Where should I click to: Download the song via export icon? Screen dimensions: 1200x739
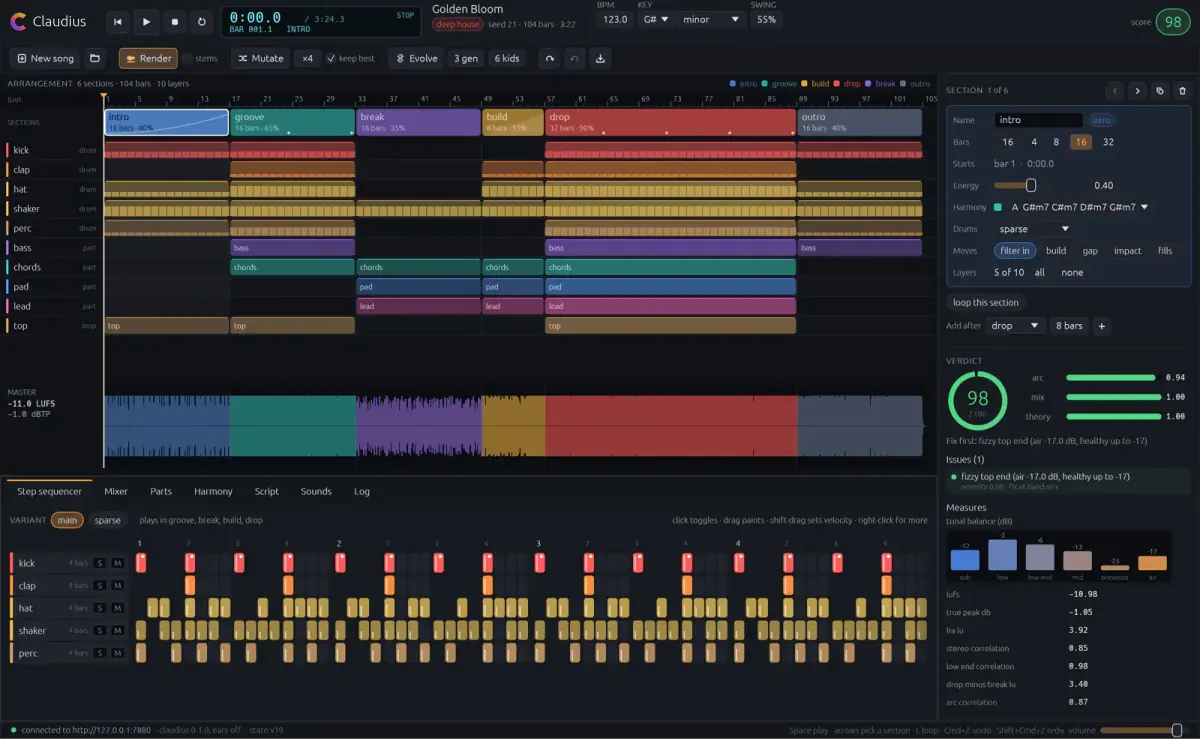tap(600, 58)
